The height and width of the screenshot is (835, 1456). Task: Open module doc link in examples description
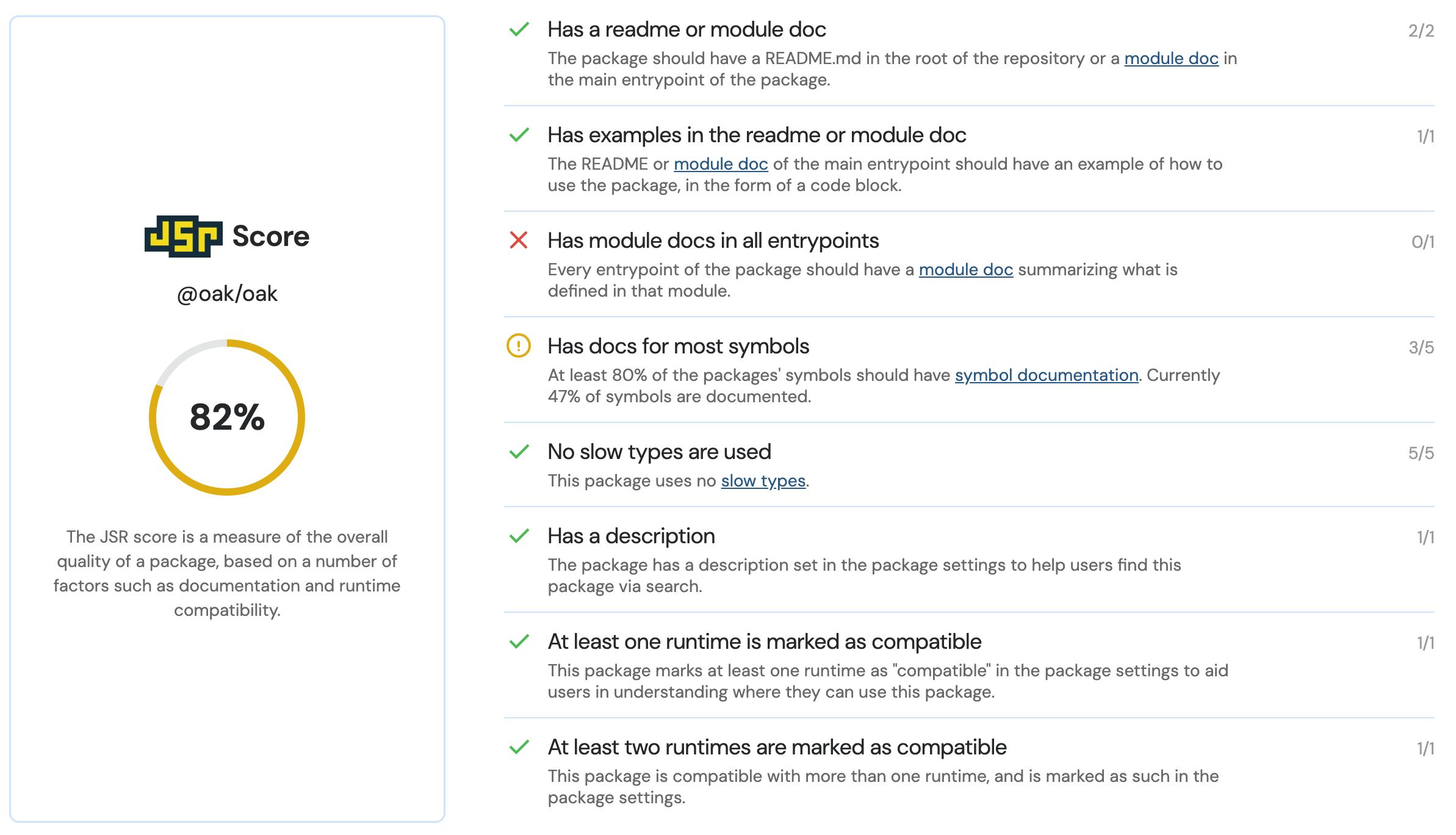coord(721,164)
